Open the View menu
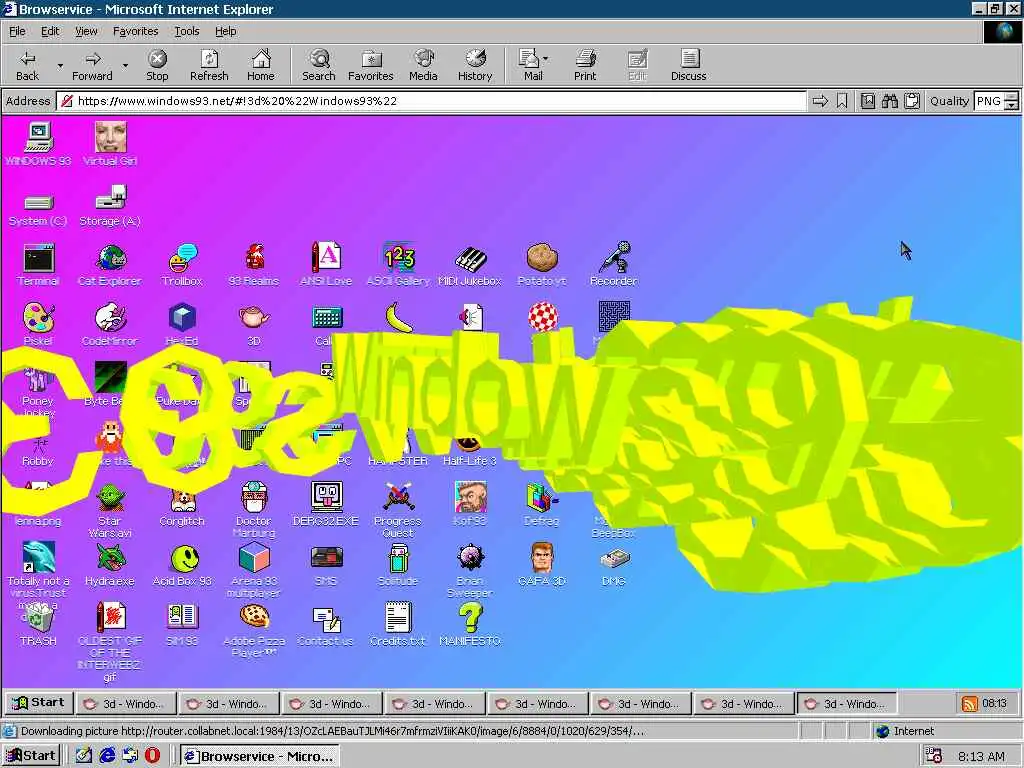 click(86, 31)
